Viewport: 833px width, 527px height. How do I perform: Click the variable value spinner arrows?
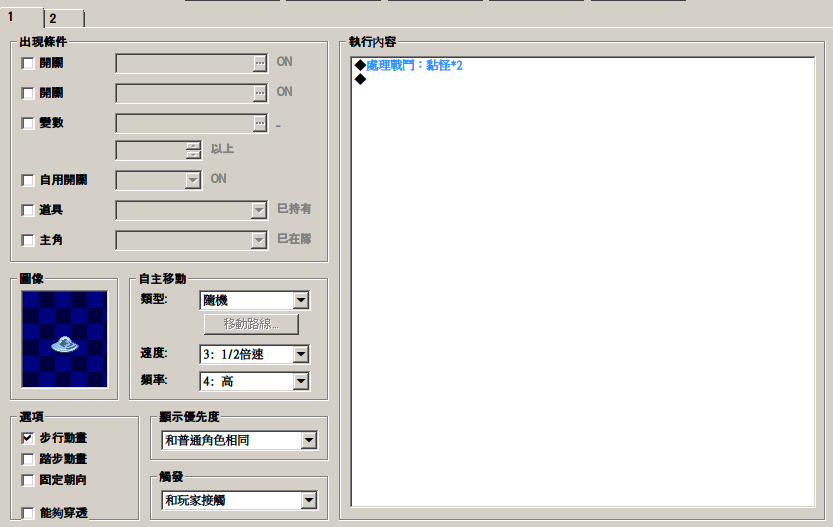tap(193, 150)
